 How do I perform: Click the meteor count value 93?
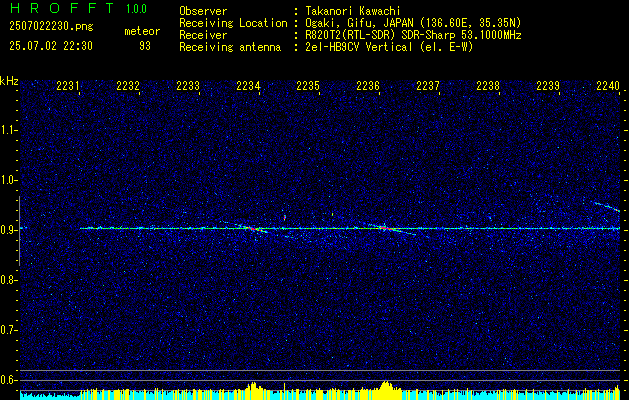click(145, 46)
